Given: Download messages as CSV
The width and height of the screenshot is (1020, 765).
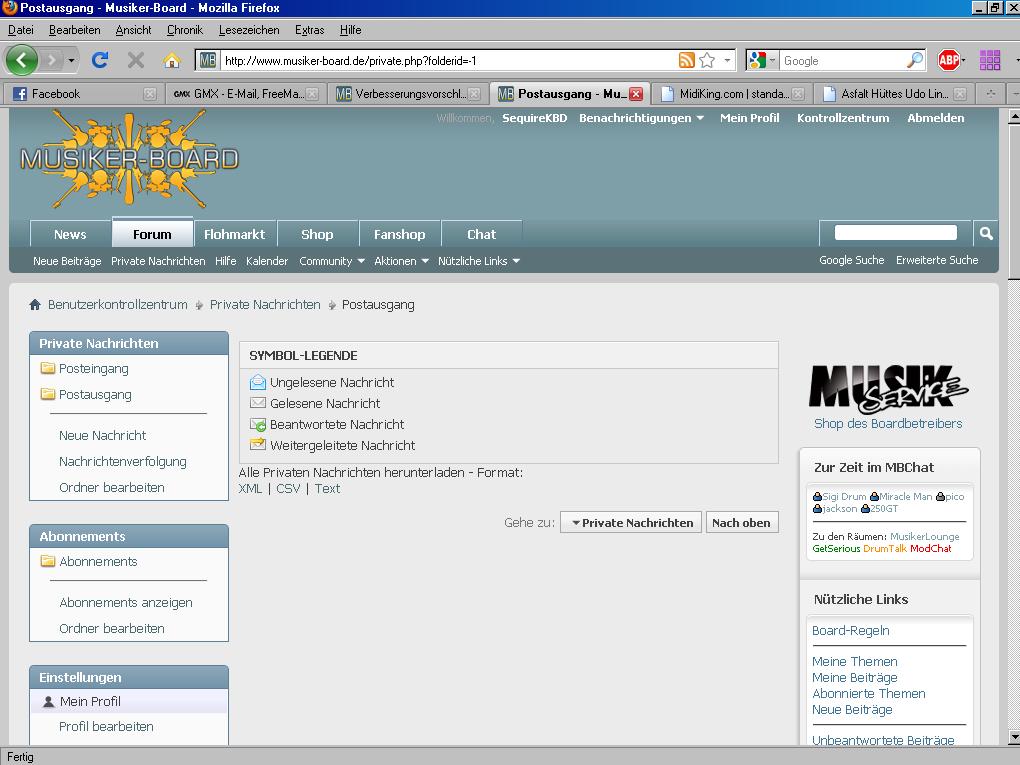Looking at the screenshot, I should coord(288,489).
